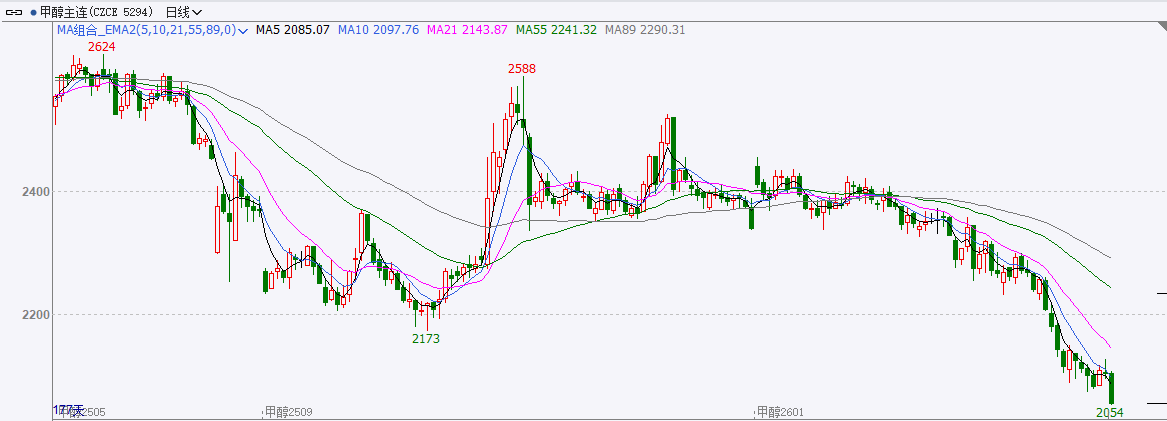The image size is (1167, 421).
Task: Click the 2054 latest low label
Action: tap(1111, 412)
